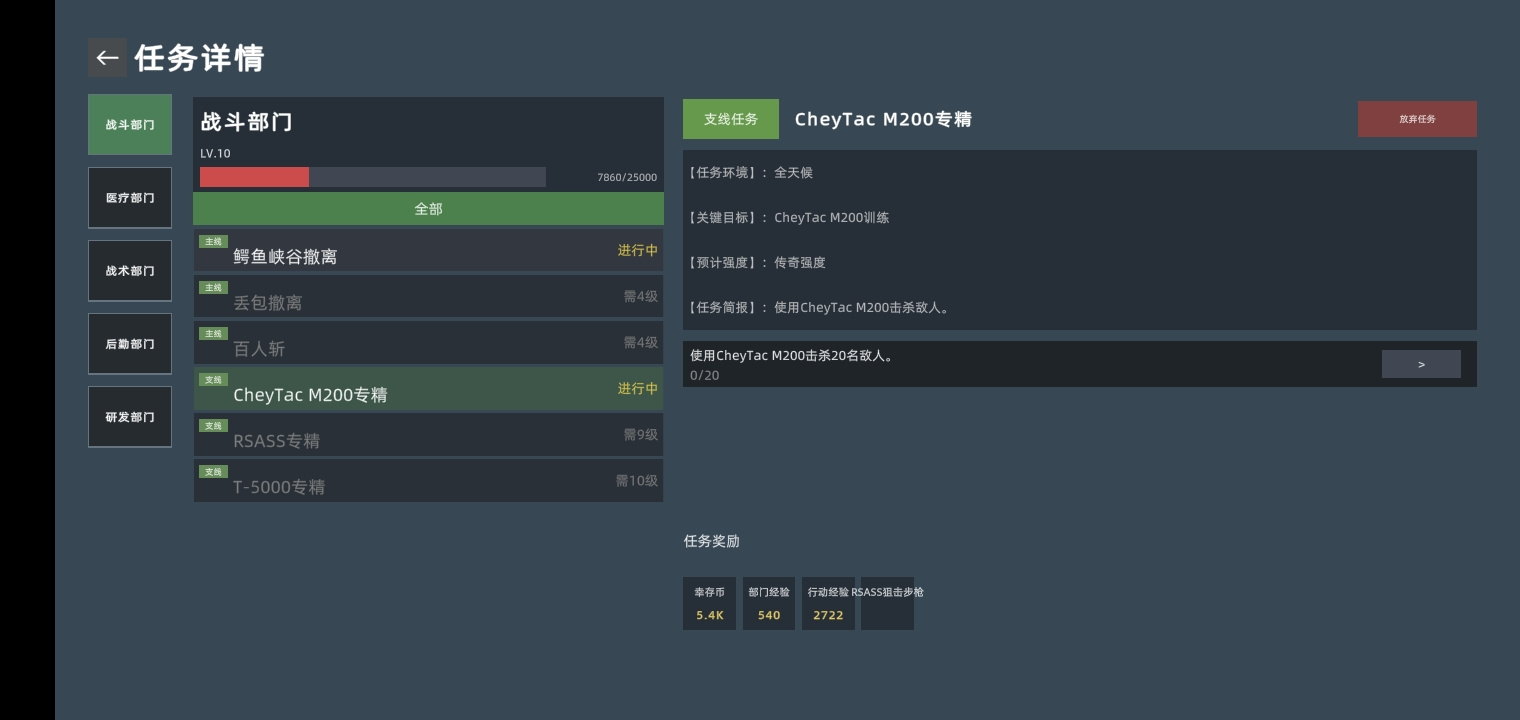This screenshot has height=720, width=1520.
Task: Open the RSASS专精 mission entry
Action: click(x=428, y=434)
